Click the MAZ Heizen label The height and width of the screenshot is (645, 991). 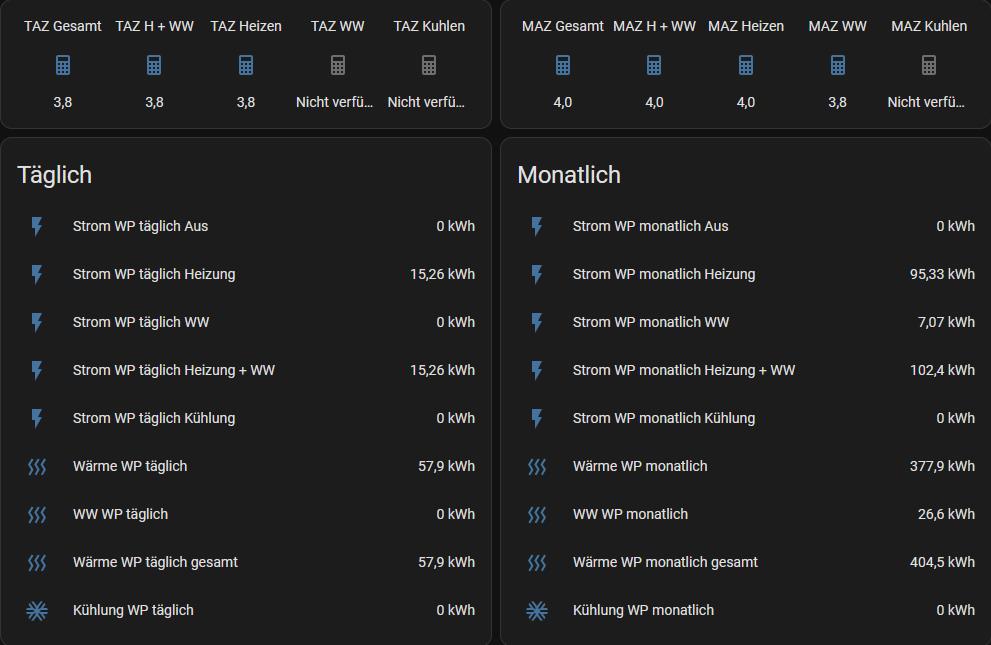coord(746,26)
